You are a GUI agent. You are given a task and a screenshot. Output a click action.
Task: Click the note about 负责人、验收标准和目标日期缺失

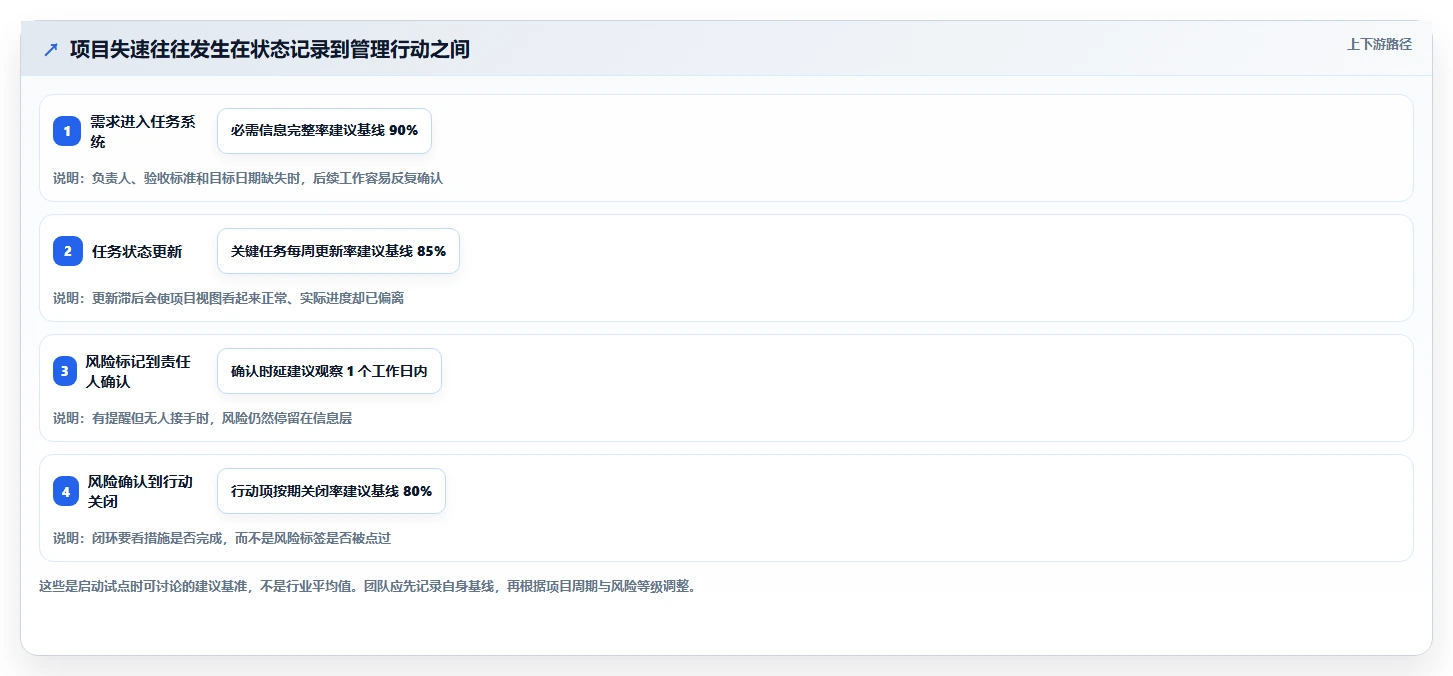pos(248,178)
